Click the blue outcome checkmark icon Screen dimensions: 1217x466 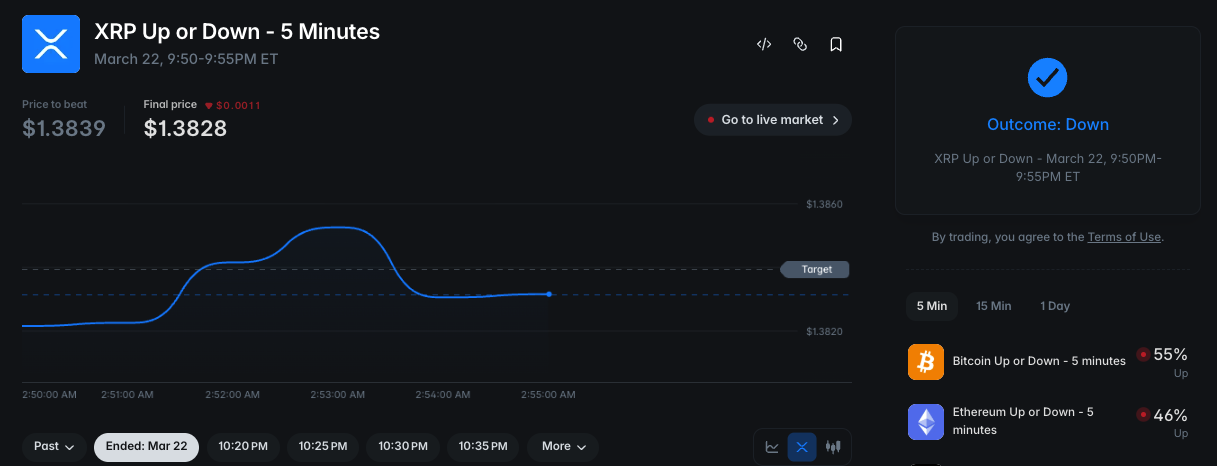(x=1047, y=77)
